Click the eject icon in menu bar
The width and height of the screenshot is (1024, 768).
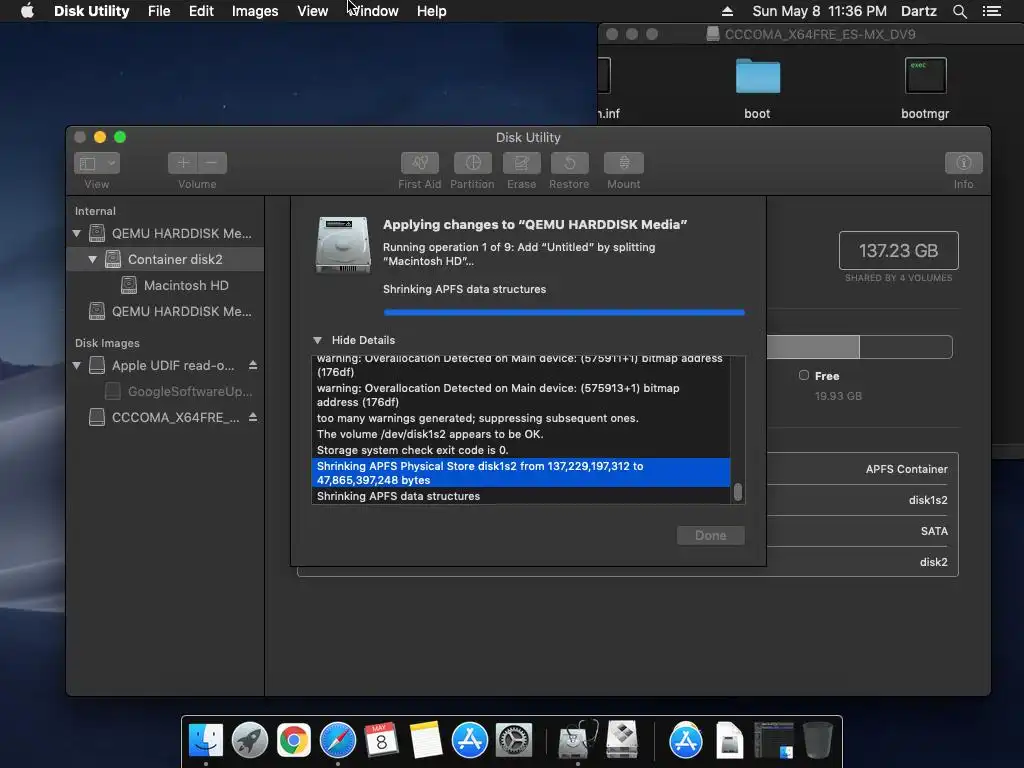(727, 11)
